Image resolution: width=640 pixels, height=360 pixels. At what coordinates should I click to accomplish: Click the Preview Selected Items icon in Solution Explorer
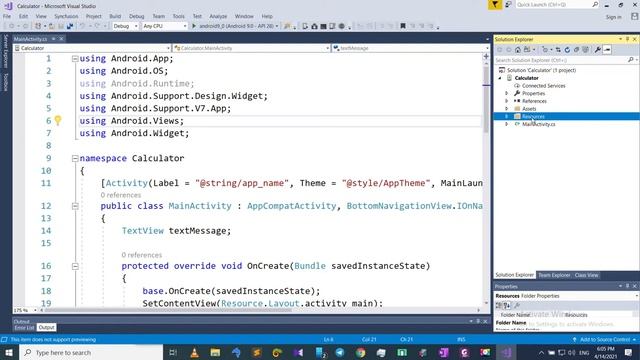[x=607, y=50]
